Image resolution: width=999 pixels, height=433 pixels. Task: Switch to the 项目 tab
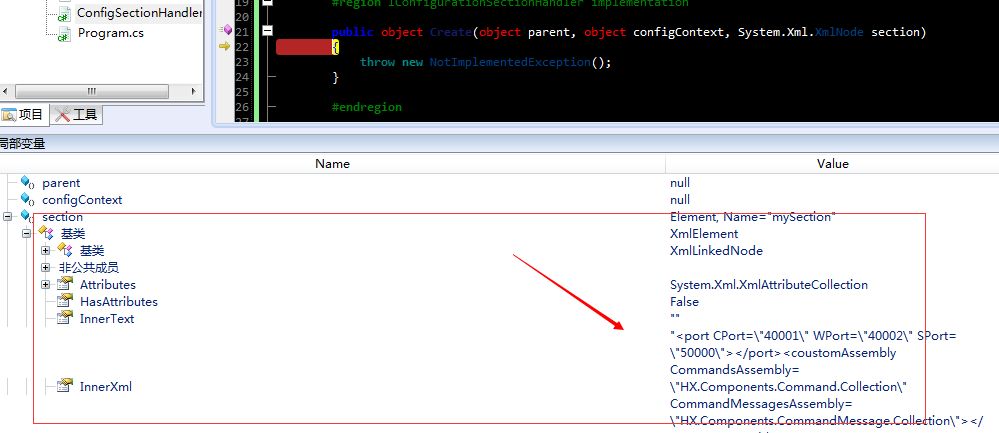pyautogui.click(x=24, y=115)
